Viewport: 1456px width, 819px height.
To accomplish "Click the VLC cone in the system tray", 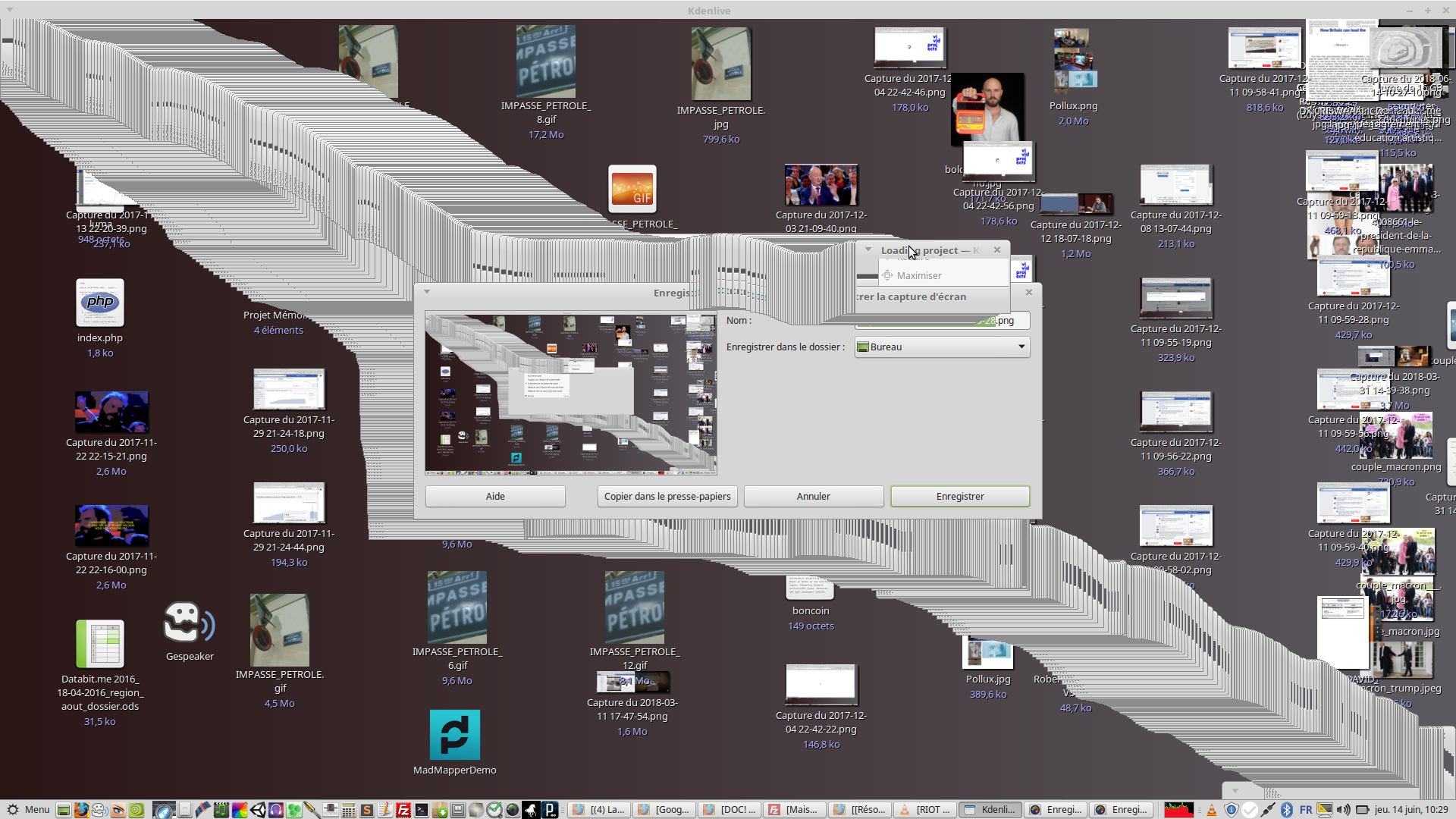I will pyautogui.click(x=1212, y=810).
